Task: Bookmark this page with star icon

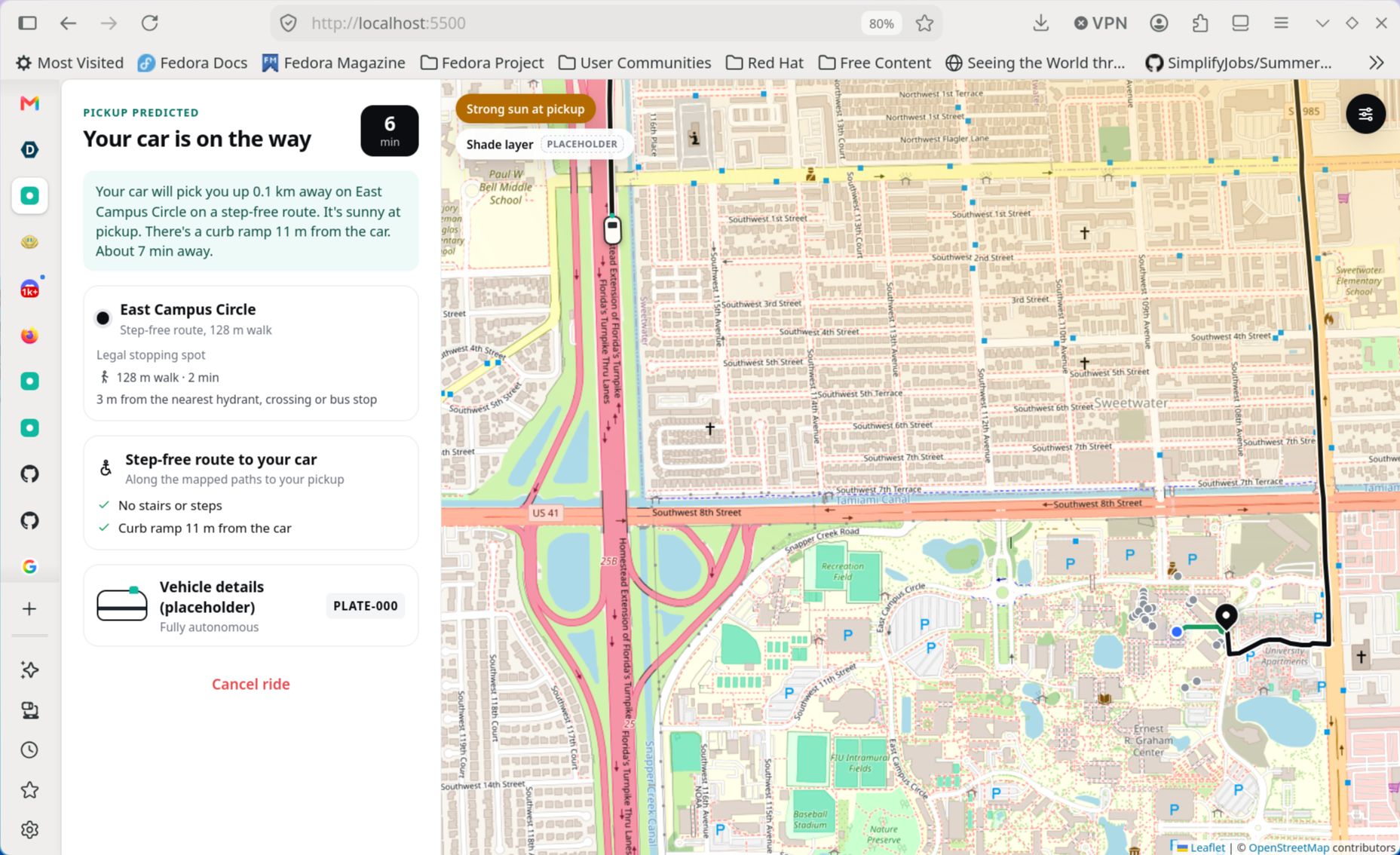Action: [924, 23]
